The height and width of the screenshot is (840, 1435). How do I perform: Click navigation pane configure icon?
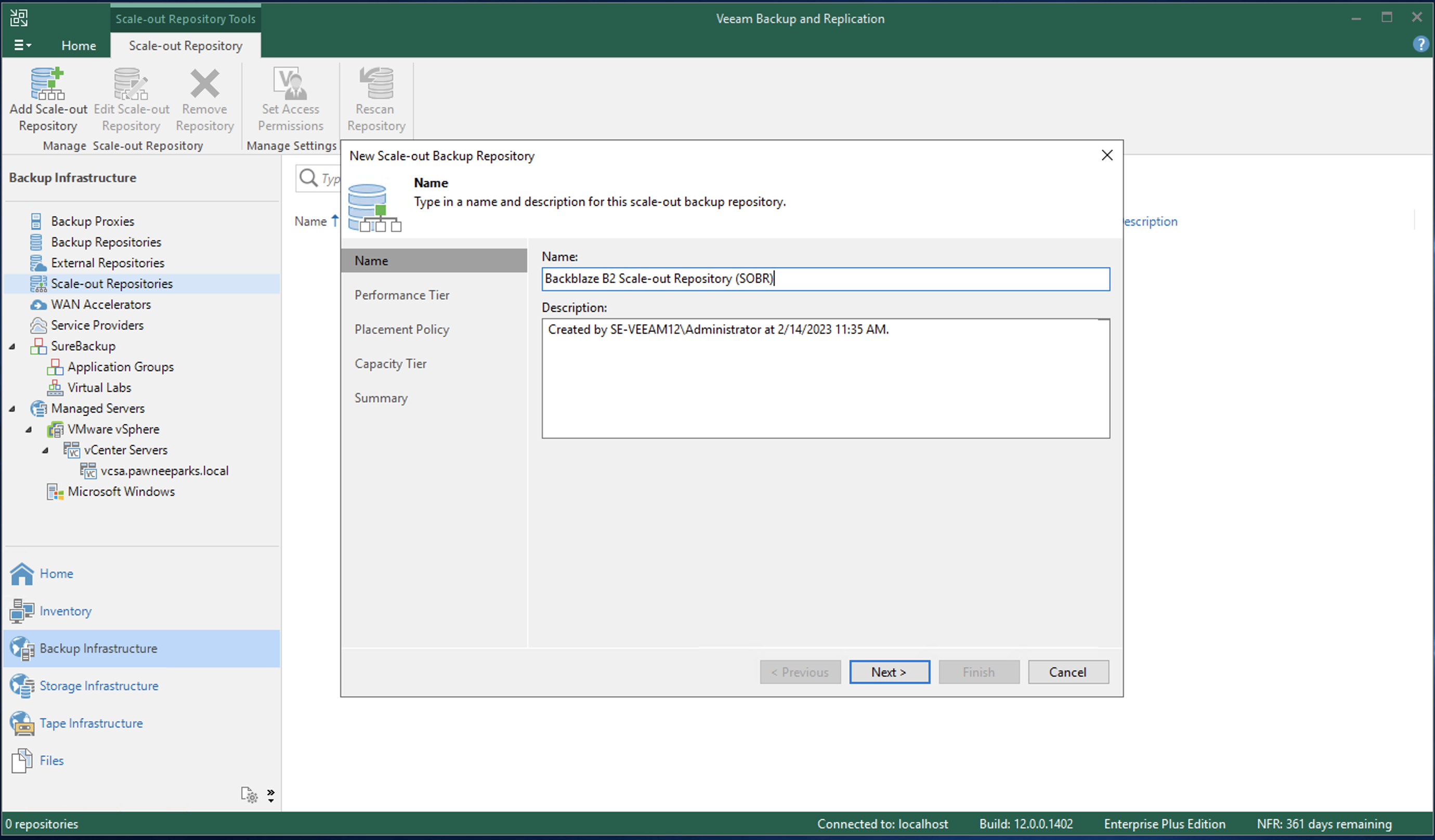point(249,794)
